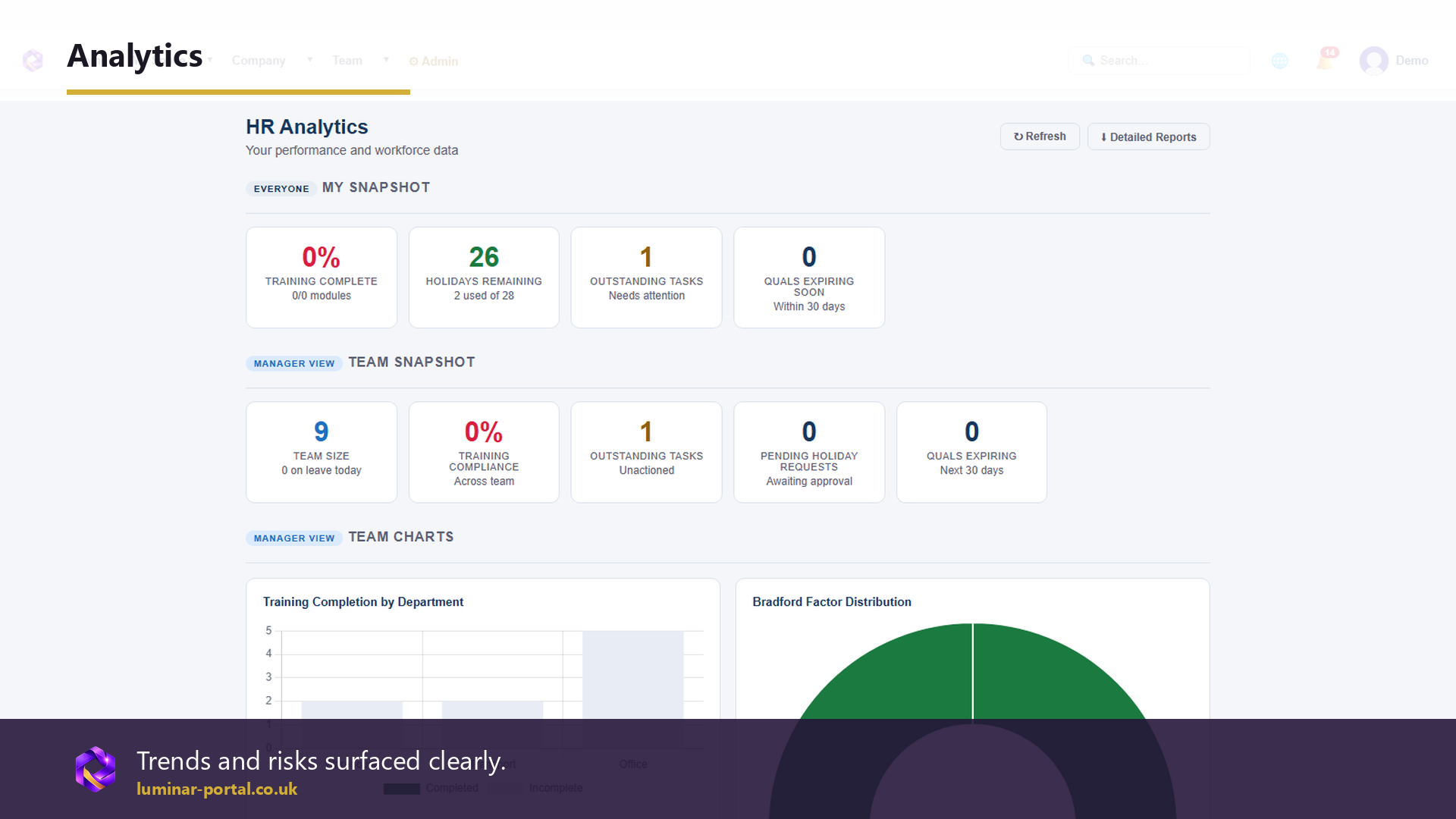Click the magnifier icon in the search box
This screenshot has width=1456, height=819.
(1088, 61)
